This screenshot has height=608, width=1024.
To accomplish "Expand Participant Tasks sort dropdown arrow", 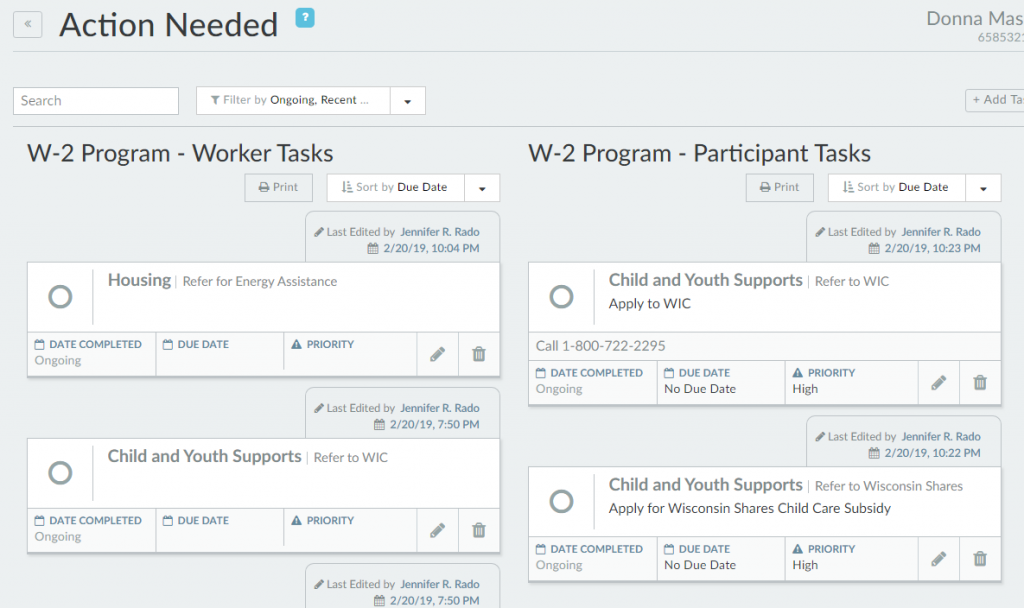I will point(983,188).
